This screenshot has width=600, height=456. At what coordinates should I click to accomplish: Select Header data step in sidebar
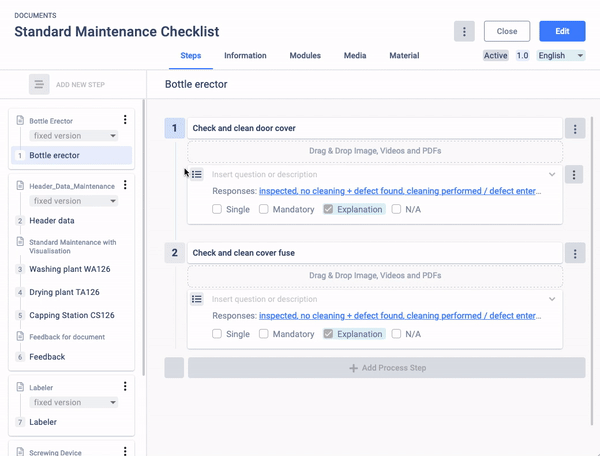click(52, 221)
